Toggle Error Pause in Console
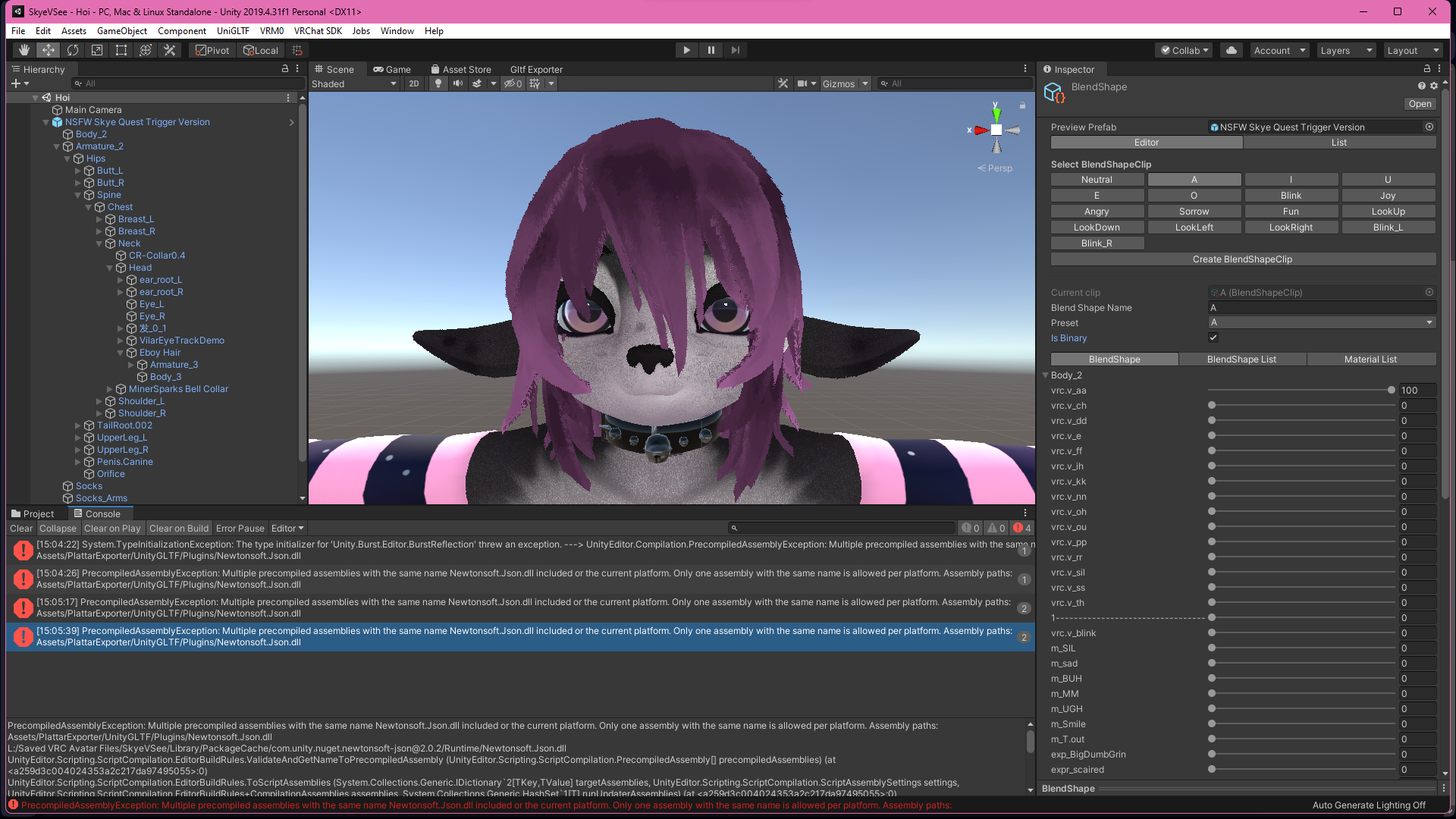This screenshot has height=819, width=1456. click(x=240, y=529)
